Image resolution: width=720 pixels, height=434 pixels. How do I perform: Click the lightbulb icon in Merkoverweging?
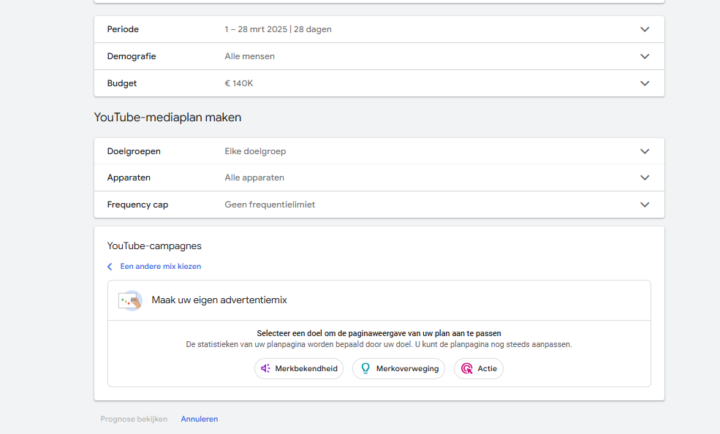point(366,368)
